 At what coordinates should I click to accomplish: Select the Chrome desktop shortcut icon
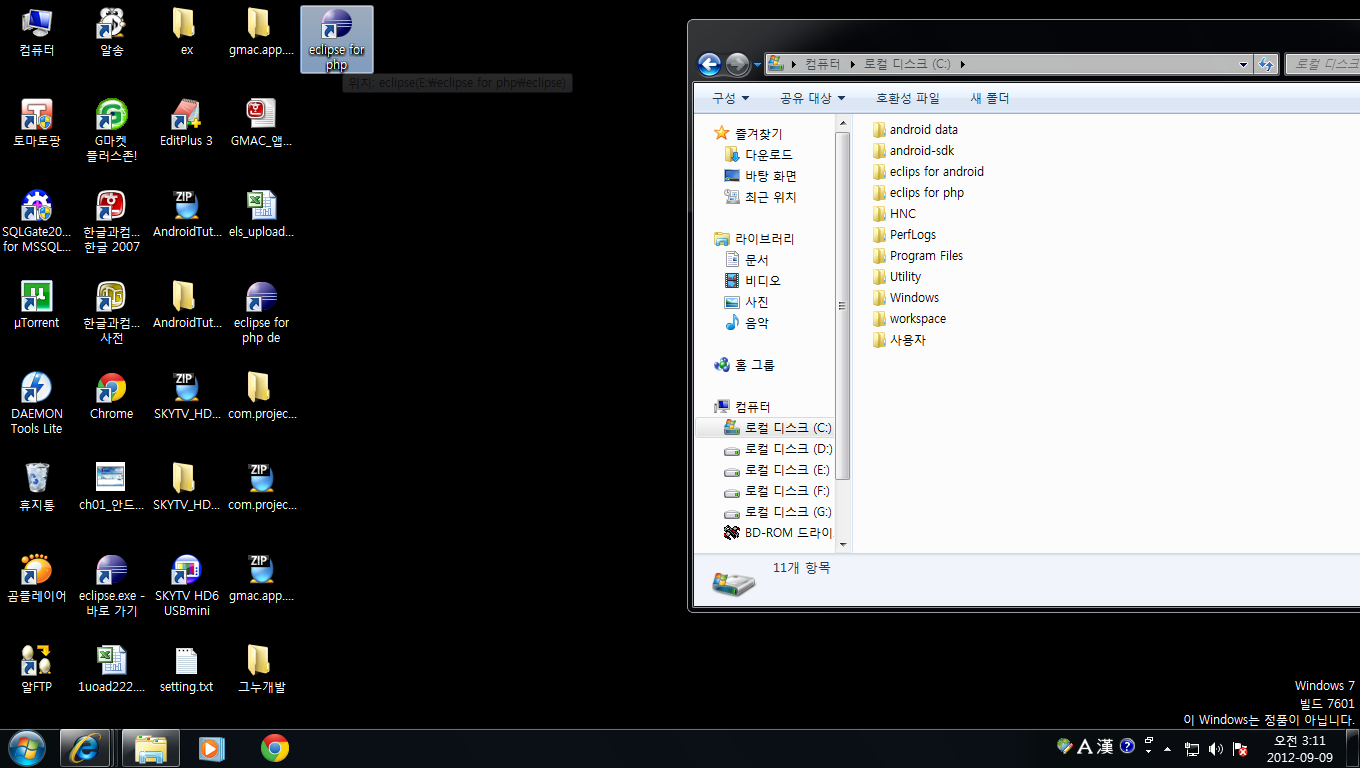click(x=111, y=388)
